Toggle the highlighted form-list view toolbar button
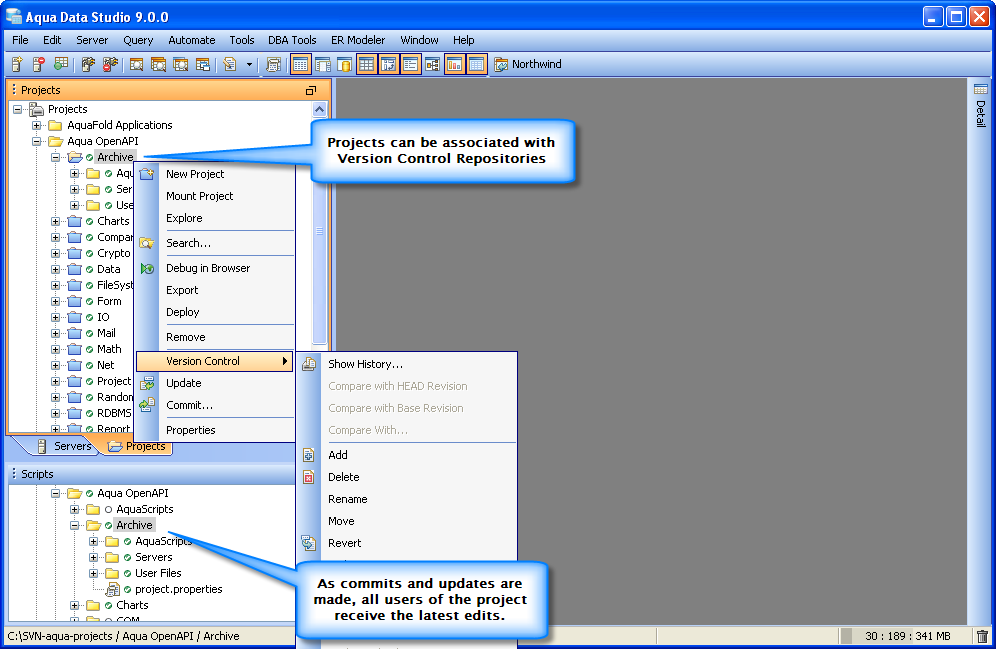The image size is (996, 649). [x=410, y=64]
